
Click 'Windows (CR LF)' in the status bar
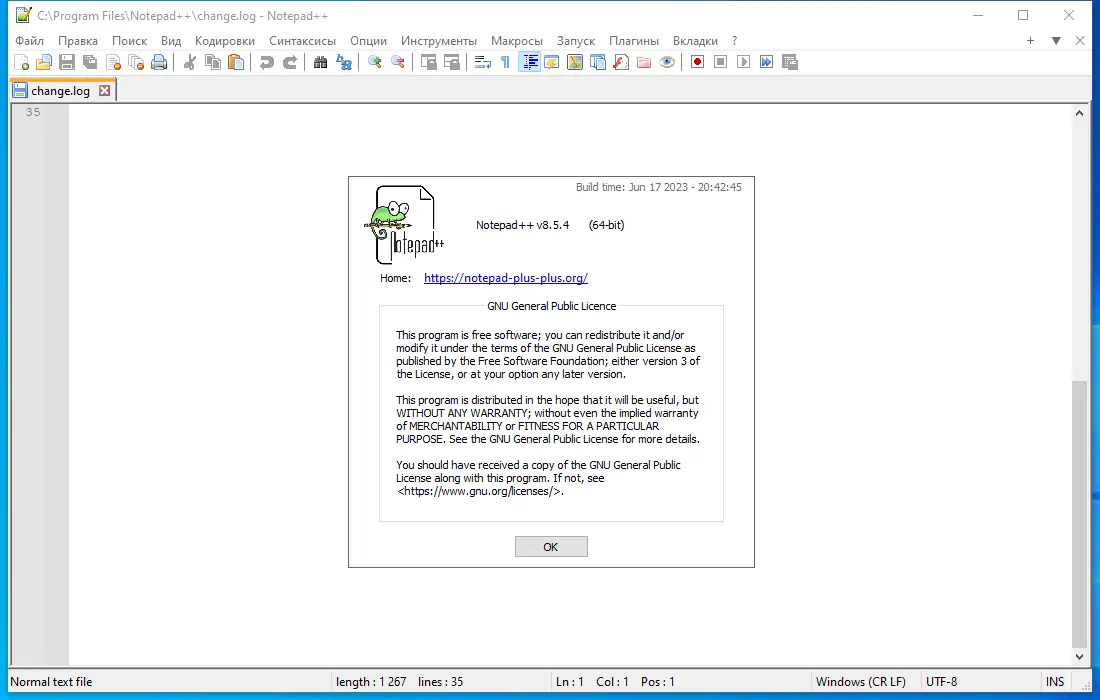[861, 682]
